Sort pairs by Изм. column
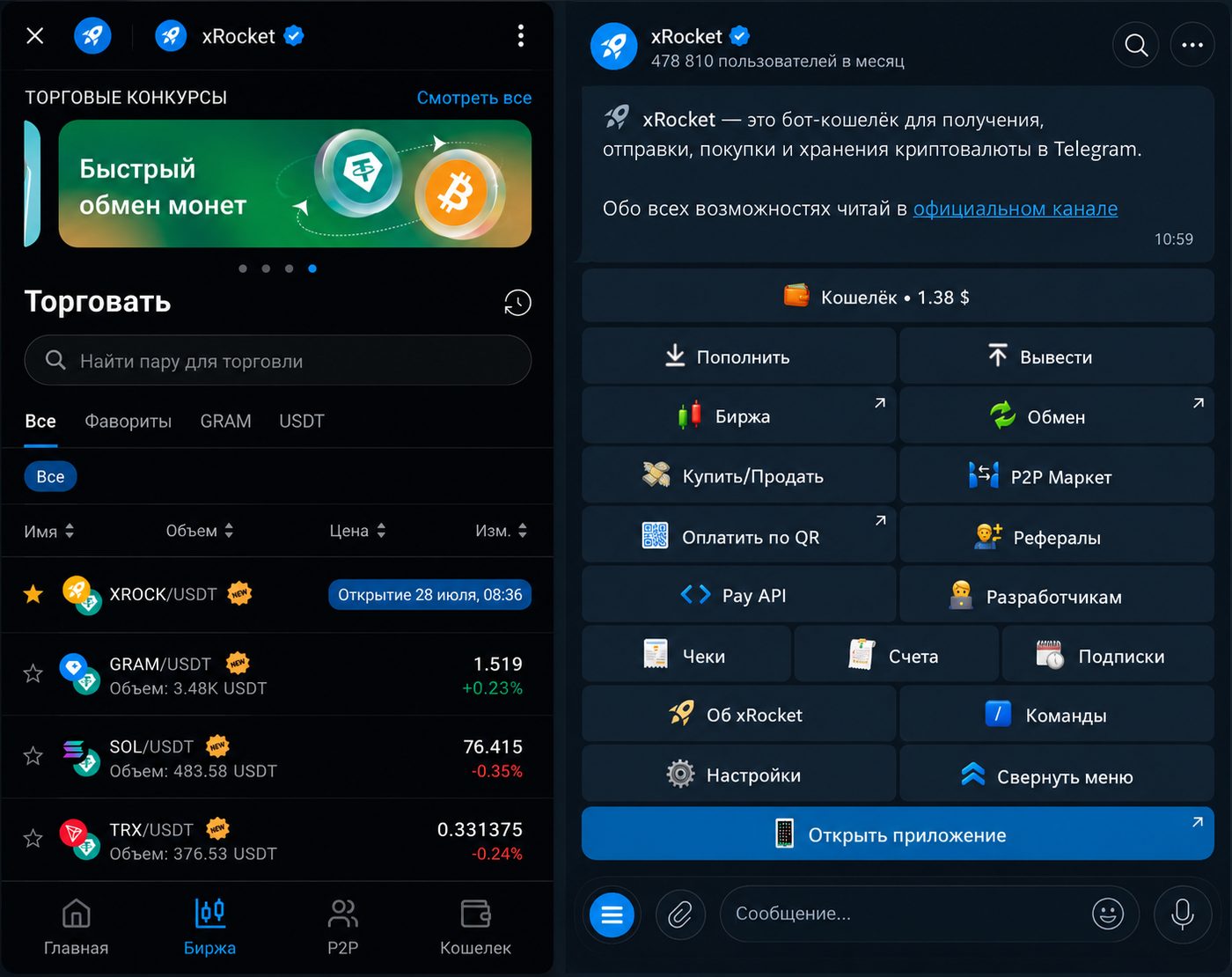Image resolution: width=1232 pixels, height=977 pixels. pyautogui.click(x=502, y=531)
